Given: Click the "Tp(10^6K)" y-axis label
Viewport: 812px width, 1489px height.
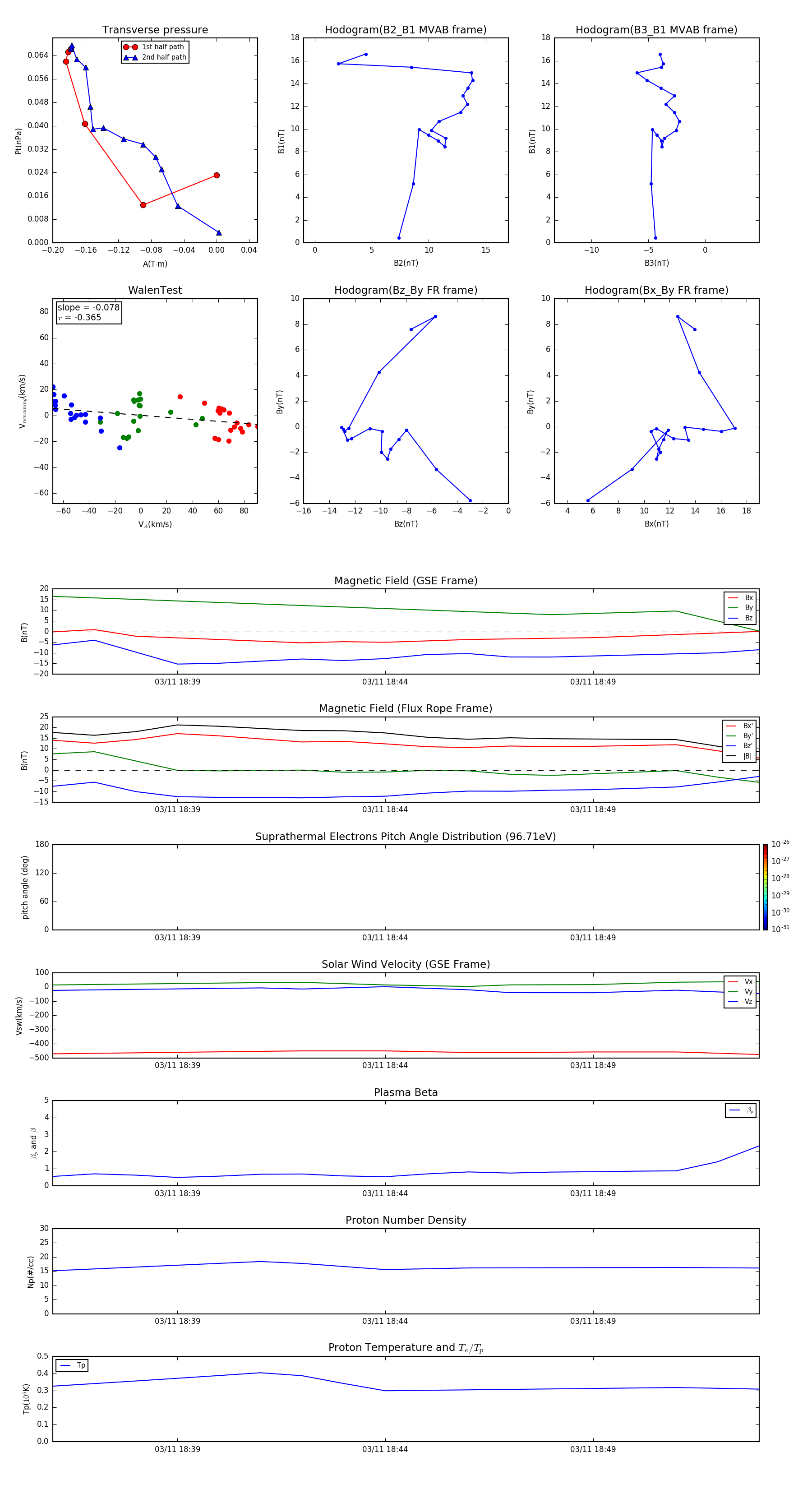Looking at the screenshot, I should 26,1398.
